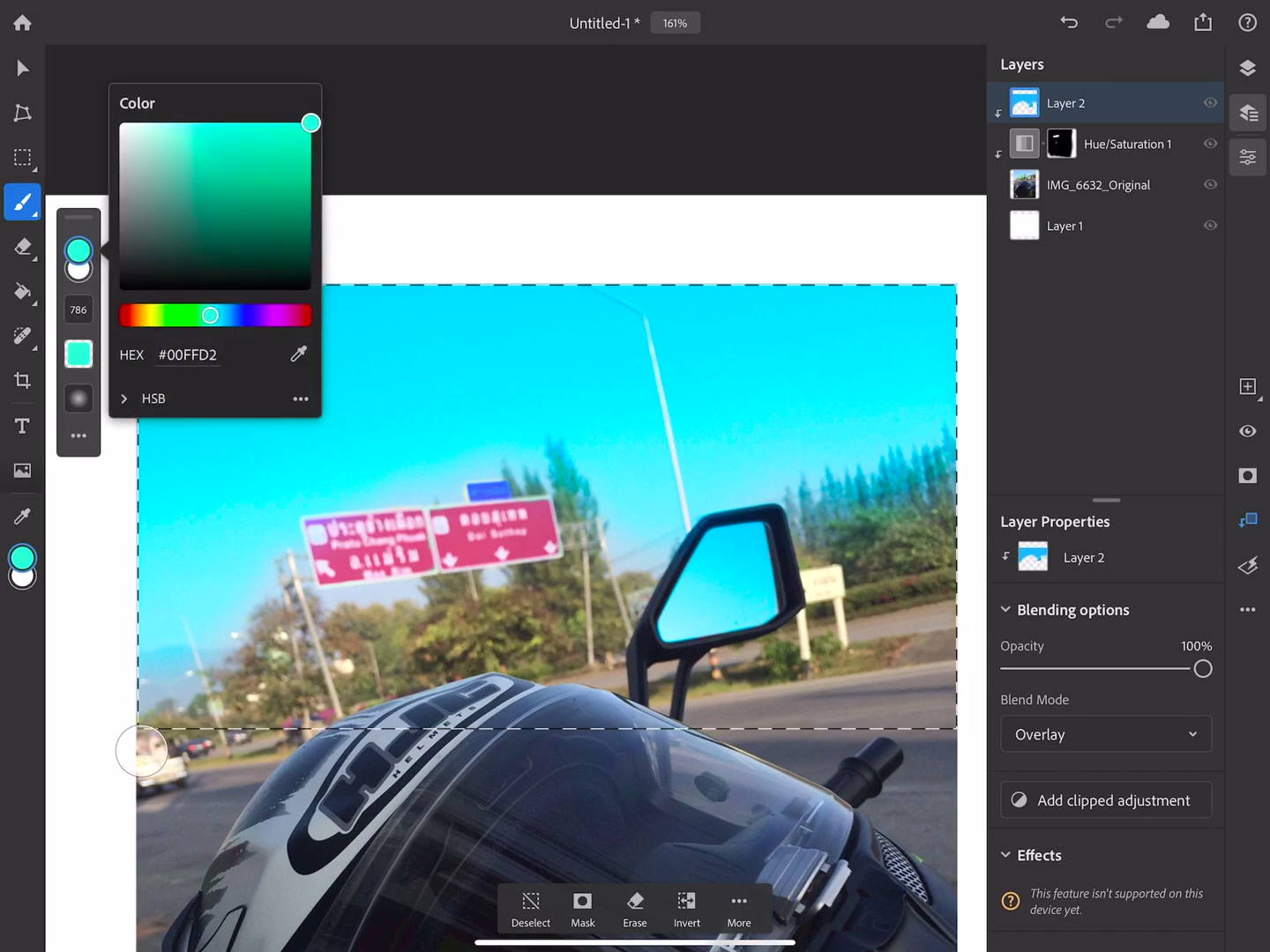The image size is (1270, 952).
Task: Select the Move tool
Action: (23, 69)
